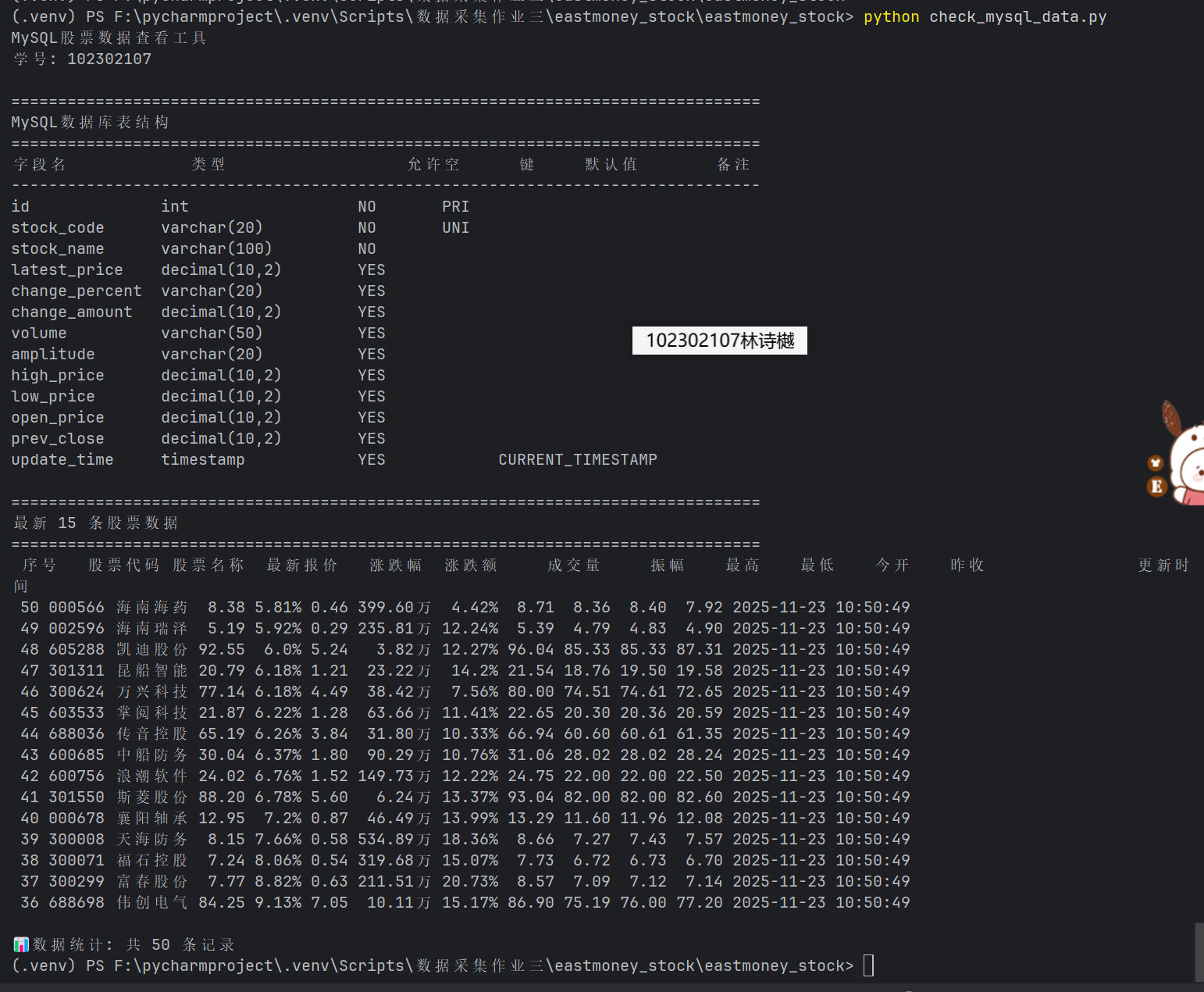Click the 昨收 column header

967,565
